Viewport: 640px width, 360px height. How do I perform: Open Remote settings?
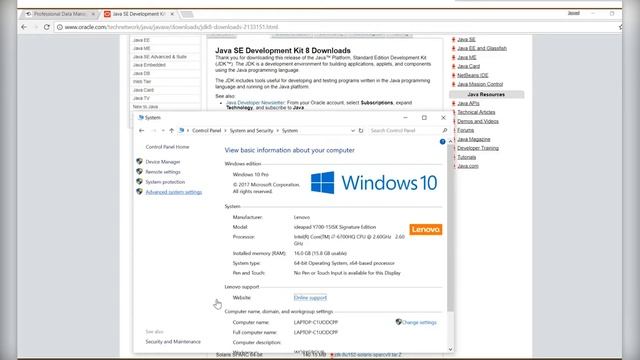click(x=163, y=172)
